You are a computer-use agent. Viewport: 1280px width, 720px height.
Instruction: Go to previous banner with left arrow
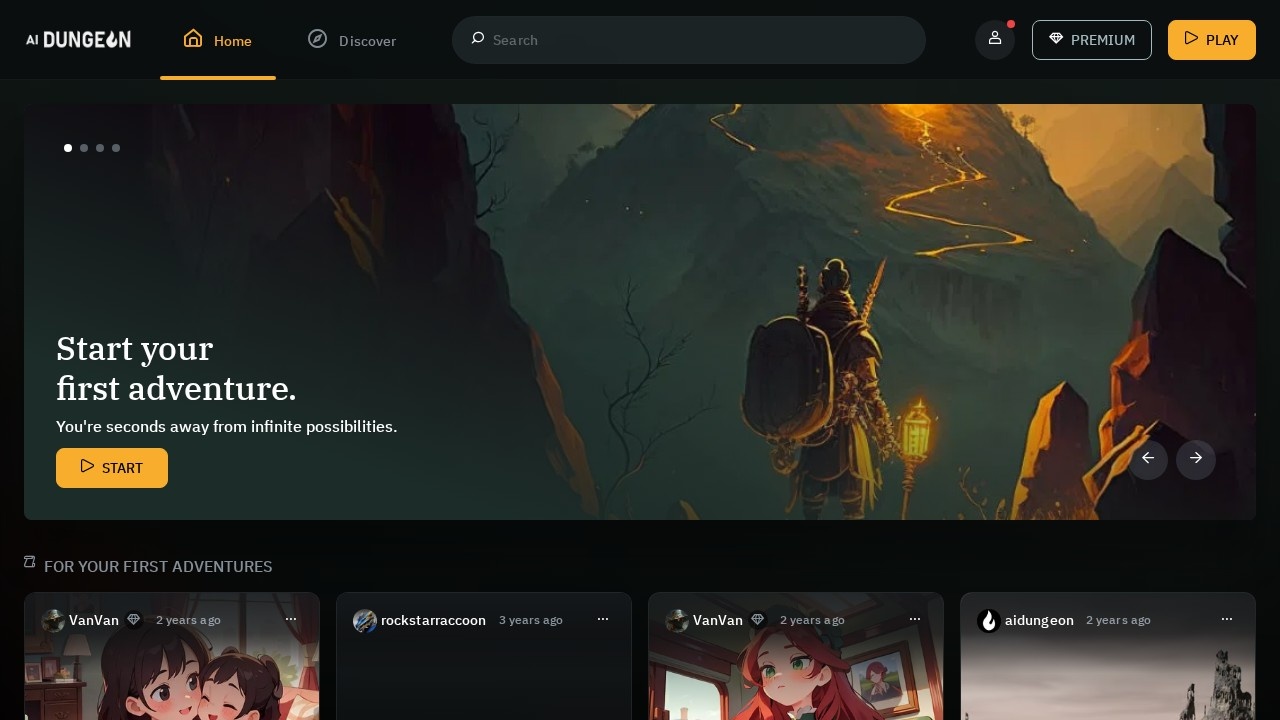coord(1147,459)
